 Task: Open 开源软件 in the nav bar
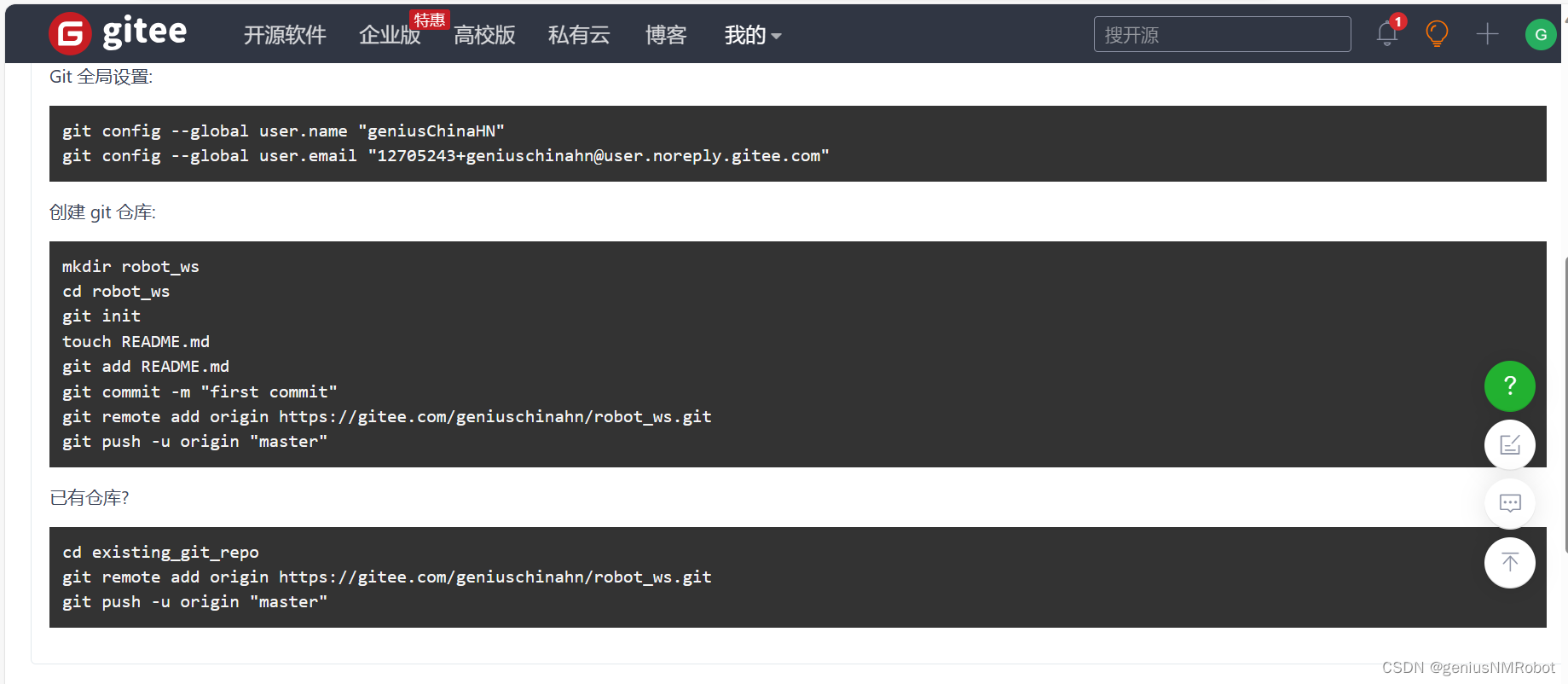tap(285, 35)
